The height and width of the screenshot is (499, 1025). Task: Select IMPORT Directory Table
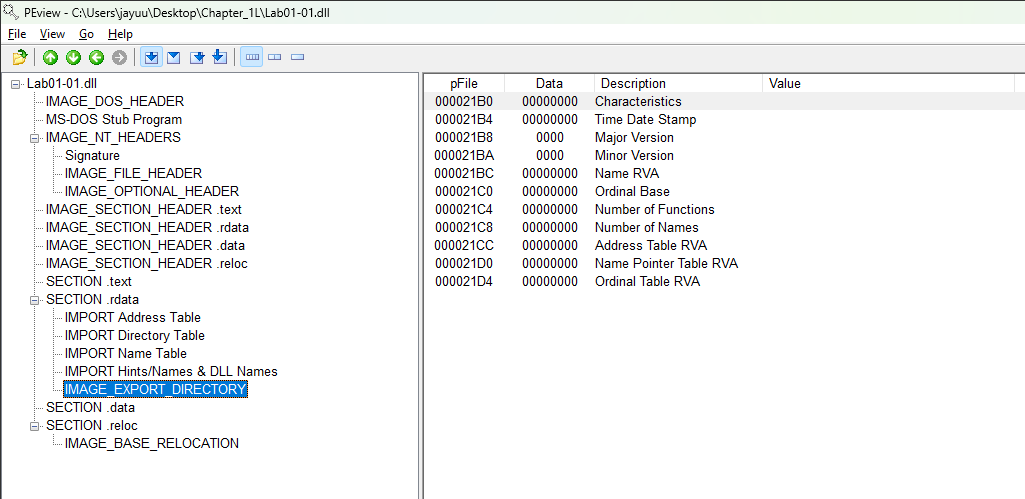[x=135, y=336]
